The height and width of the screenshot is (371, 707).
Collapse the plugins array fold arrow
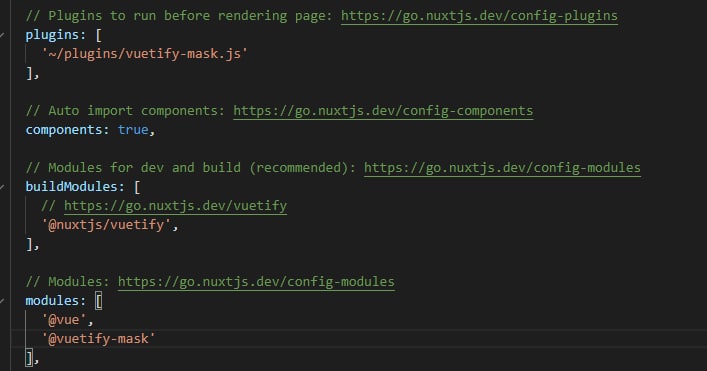tap(2, 35)
